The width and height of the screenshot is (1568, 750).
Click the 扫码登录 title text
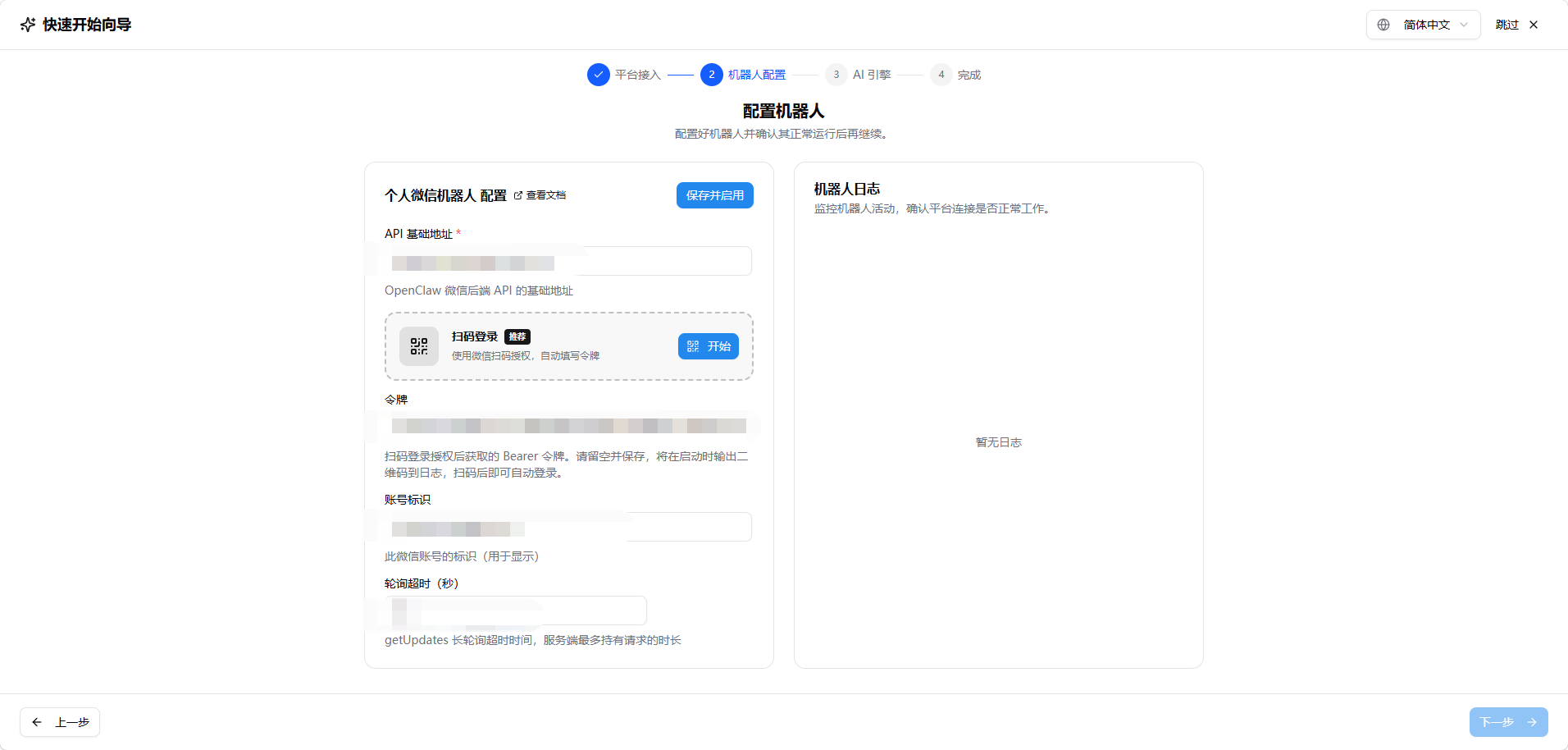click(475, 336)
